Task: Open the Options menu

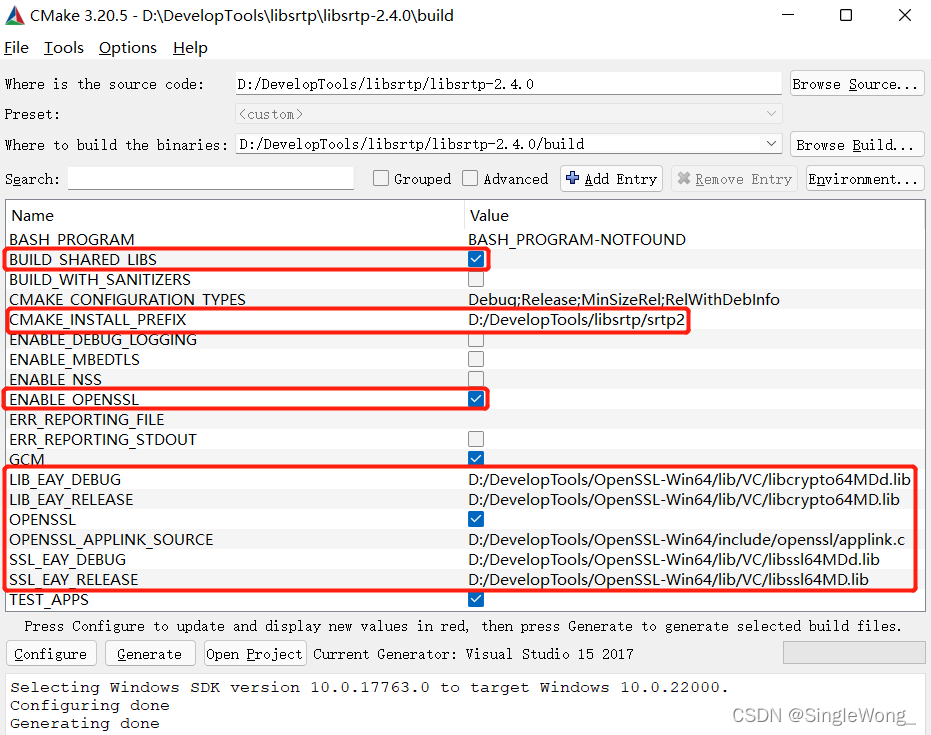Action: point(128,47)
